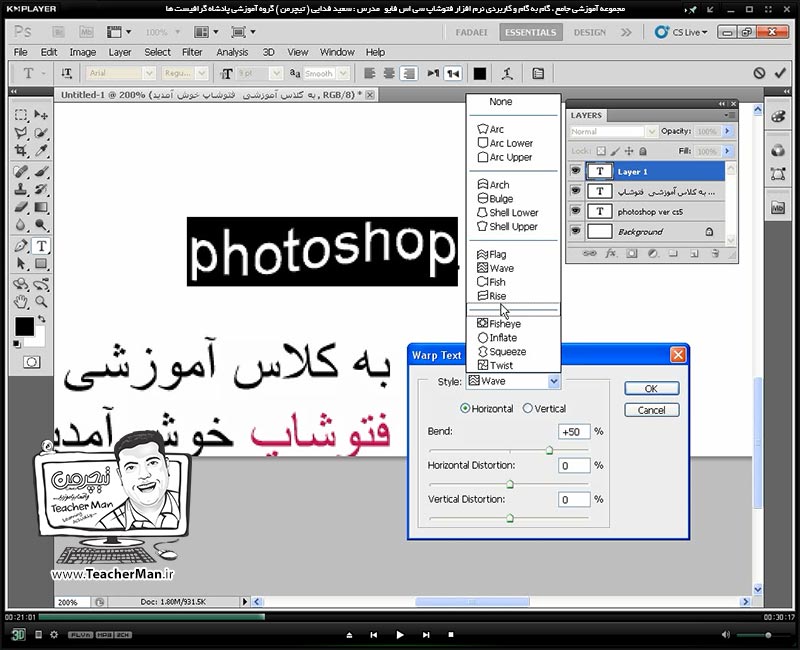
Task: Select the Crop tool
Action: click(20, 151)
